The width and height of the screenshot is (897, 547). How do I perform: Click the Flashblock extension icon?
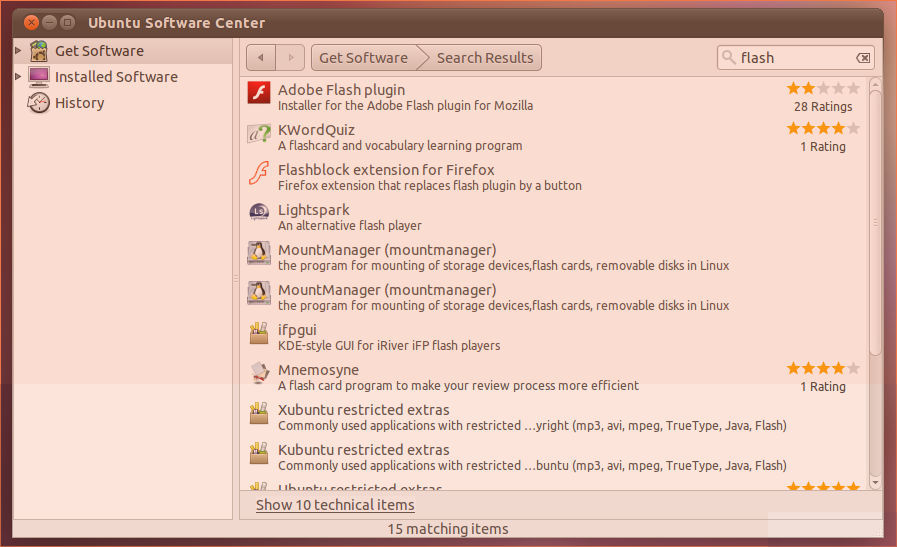(259, 173)
